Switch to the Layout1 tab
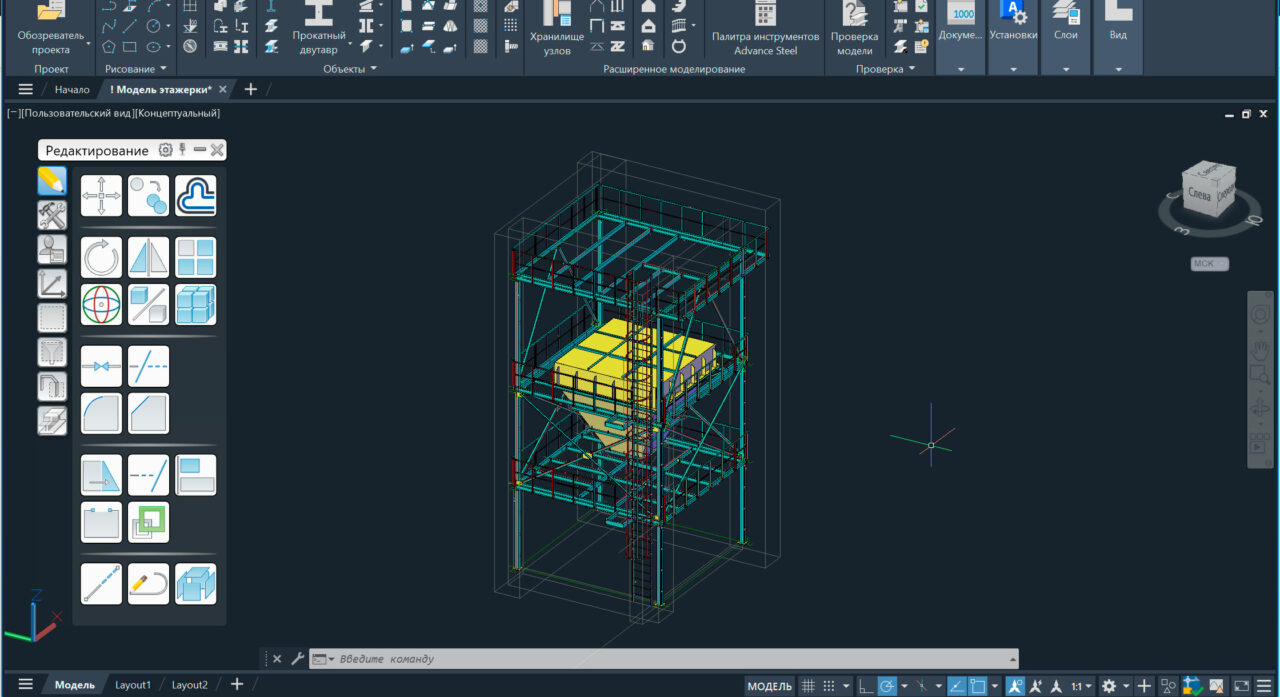The height and width of the screenshot is (697, 1280). [x=133, y=684]
